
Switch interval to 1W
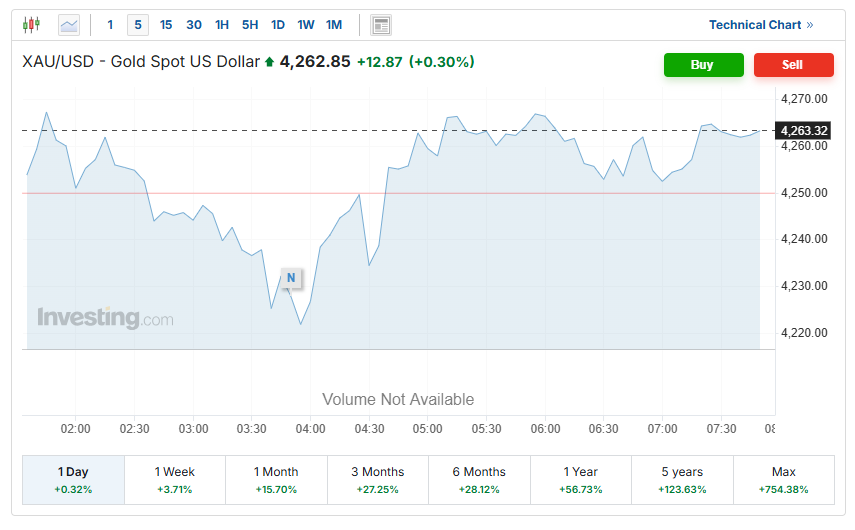306,25
